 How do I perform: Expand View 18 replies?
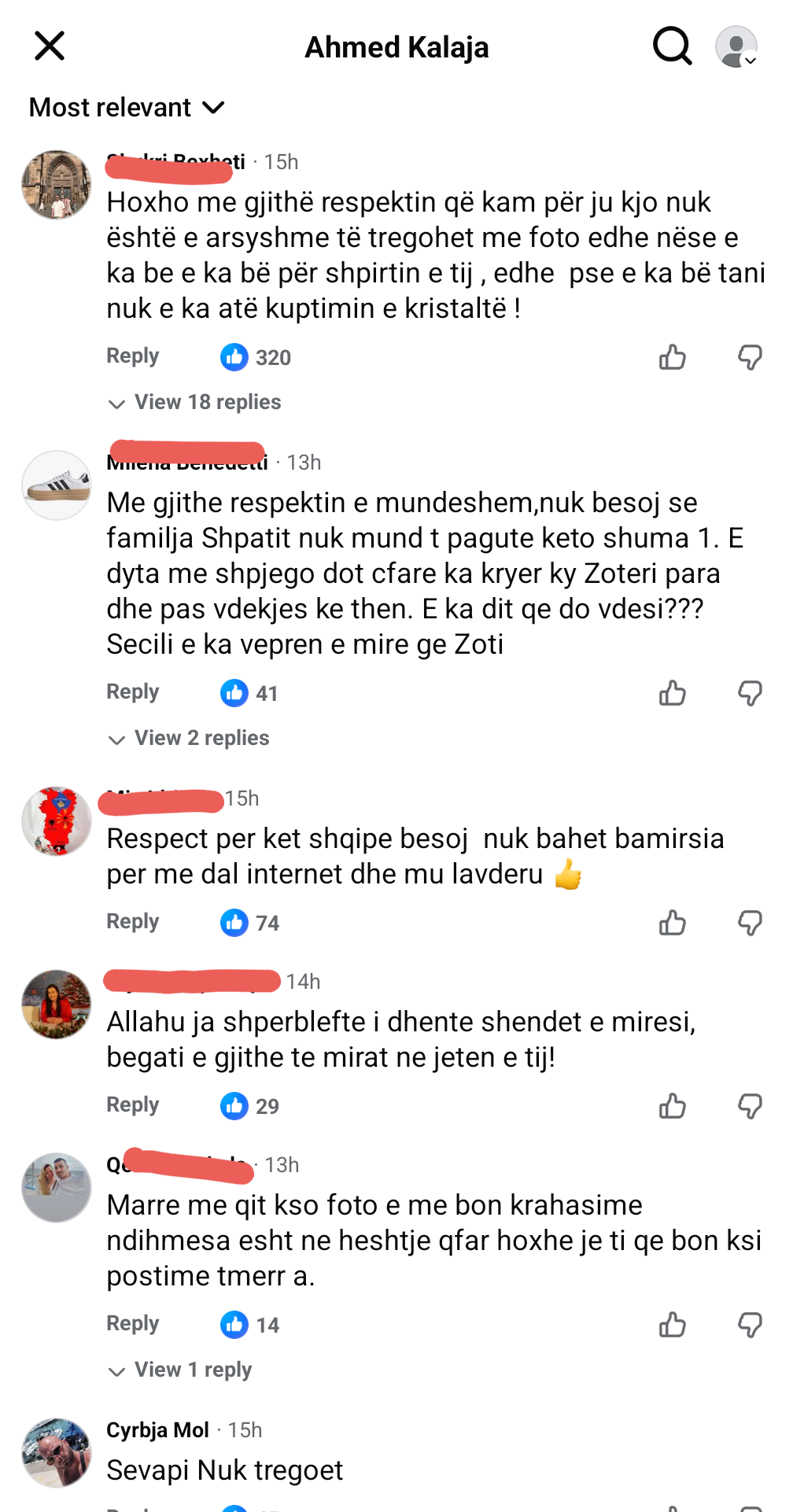point(194,402)
